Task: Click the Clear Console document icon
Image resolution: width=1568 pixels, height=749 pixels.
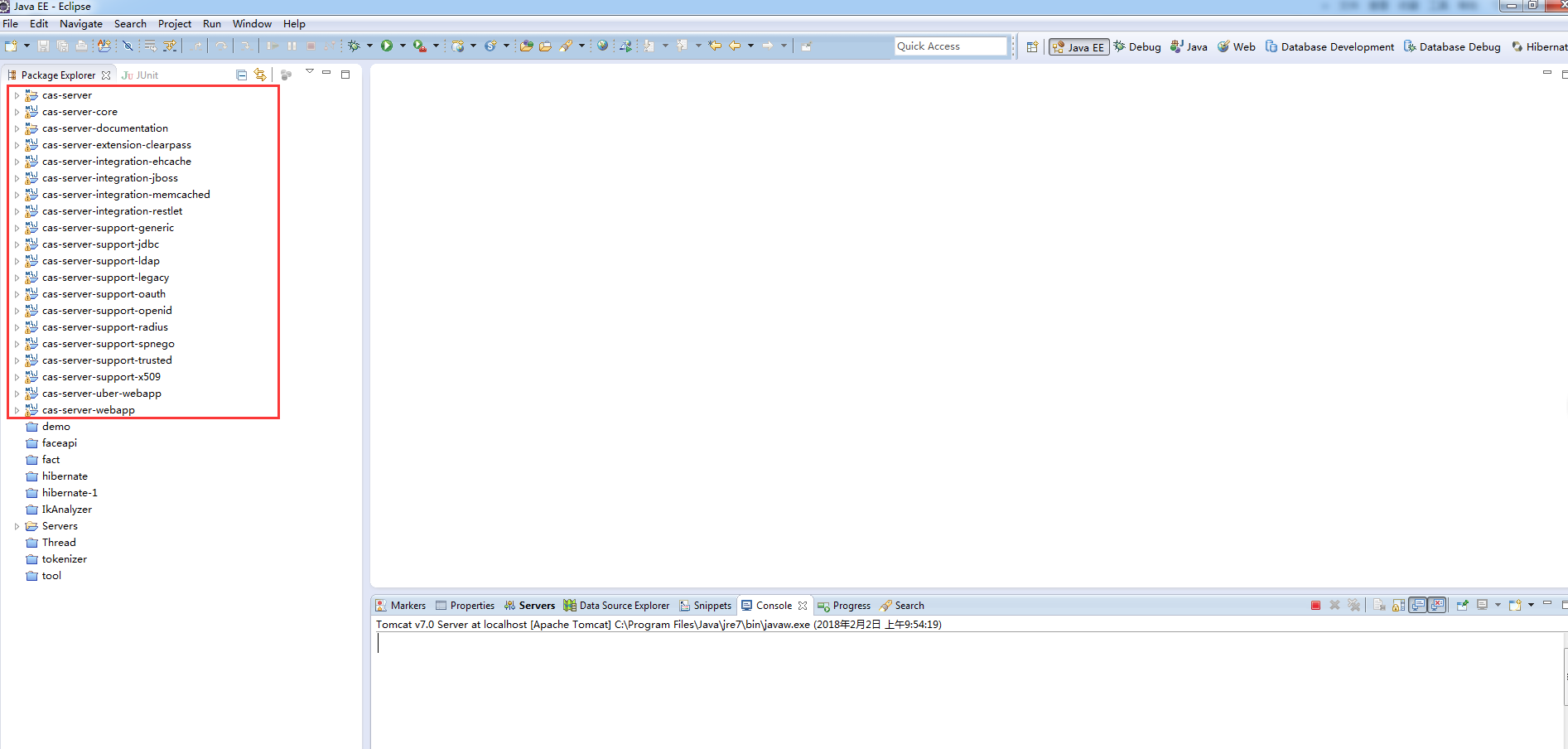Action: coord(1379,605)
